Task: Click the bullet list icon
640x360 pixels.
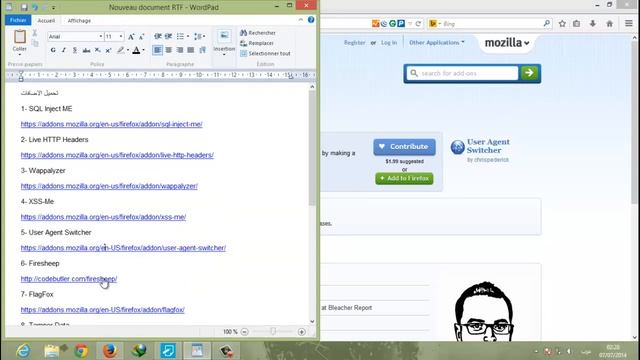Action: click(x=180, y=36)
